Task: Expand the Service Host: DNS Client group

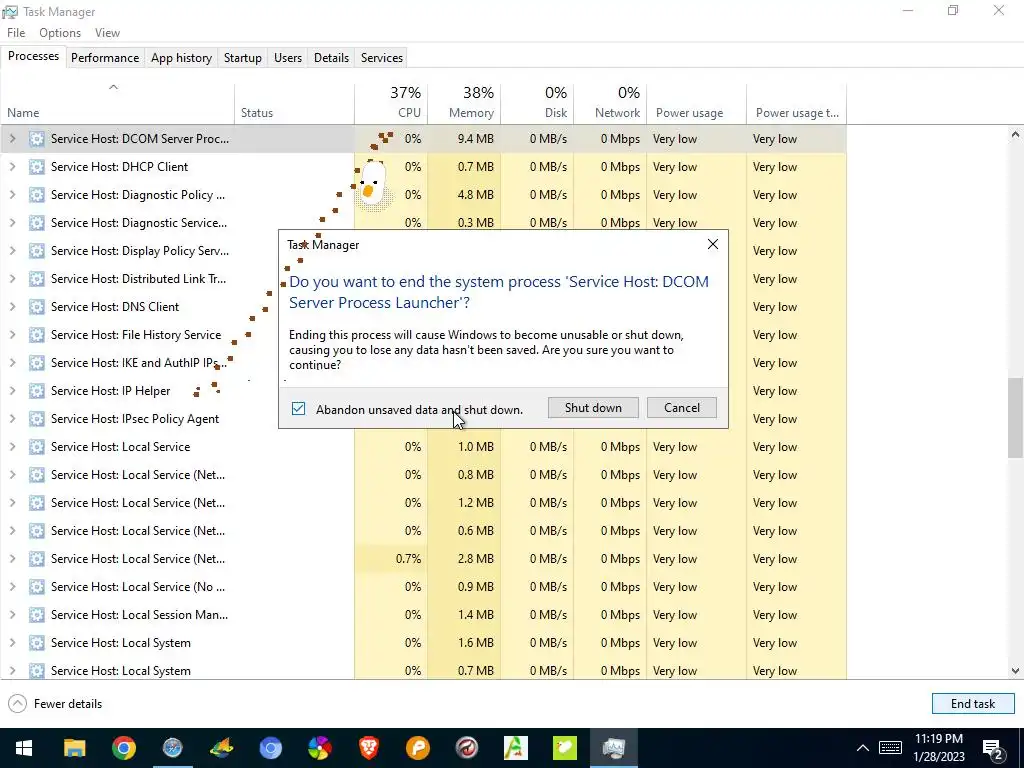Action: coord(12,307)
